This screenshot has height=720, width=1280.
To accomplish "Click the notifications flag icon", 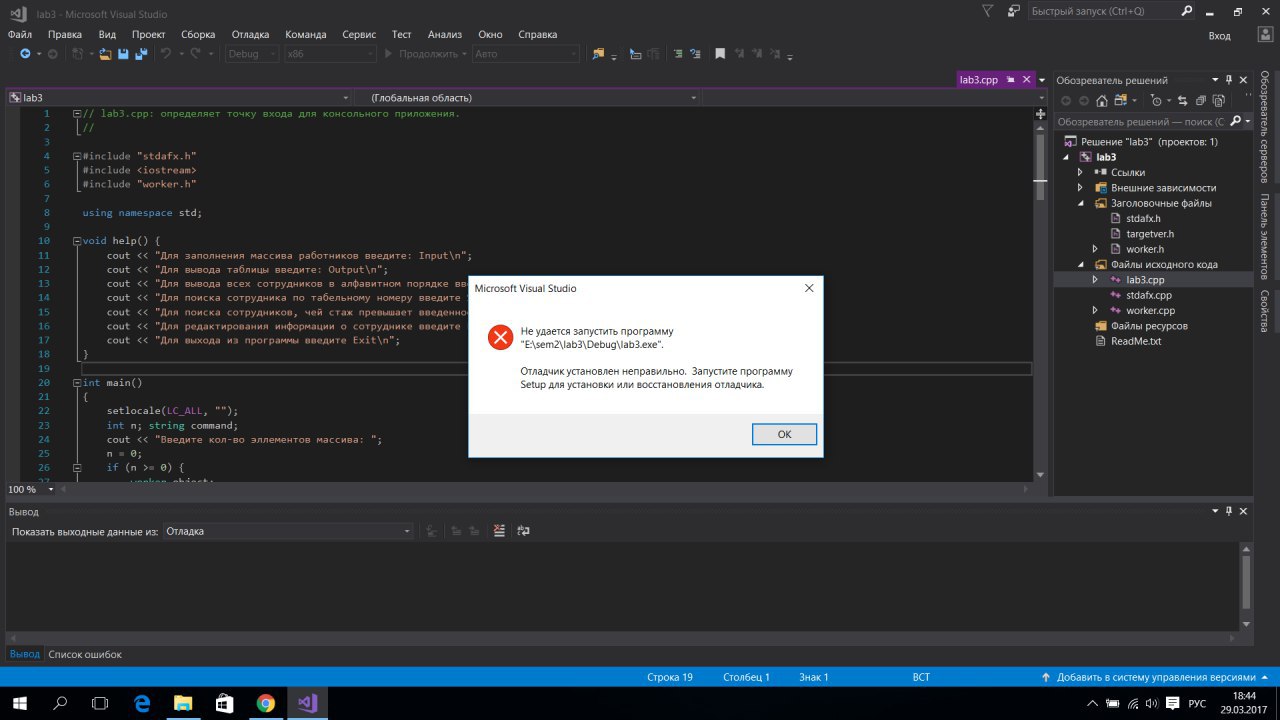I will tap(988, 11).
